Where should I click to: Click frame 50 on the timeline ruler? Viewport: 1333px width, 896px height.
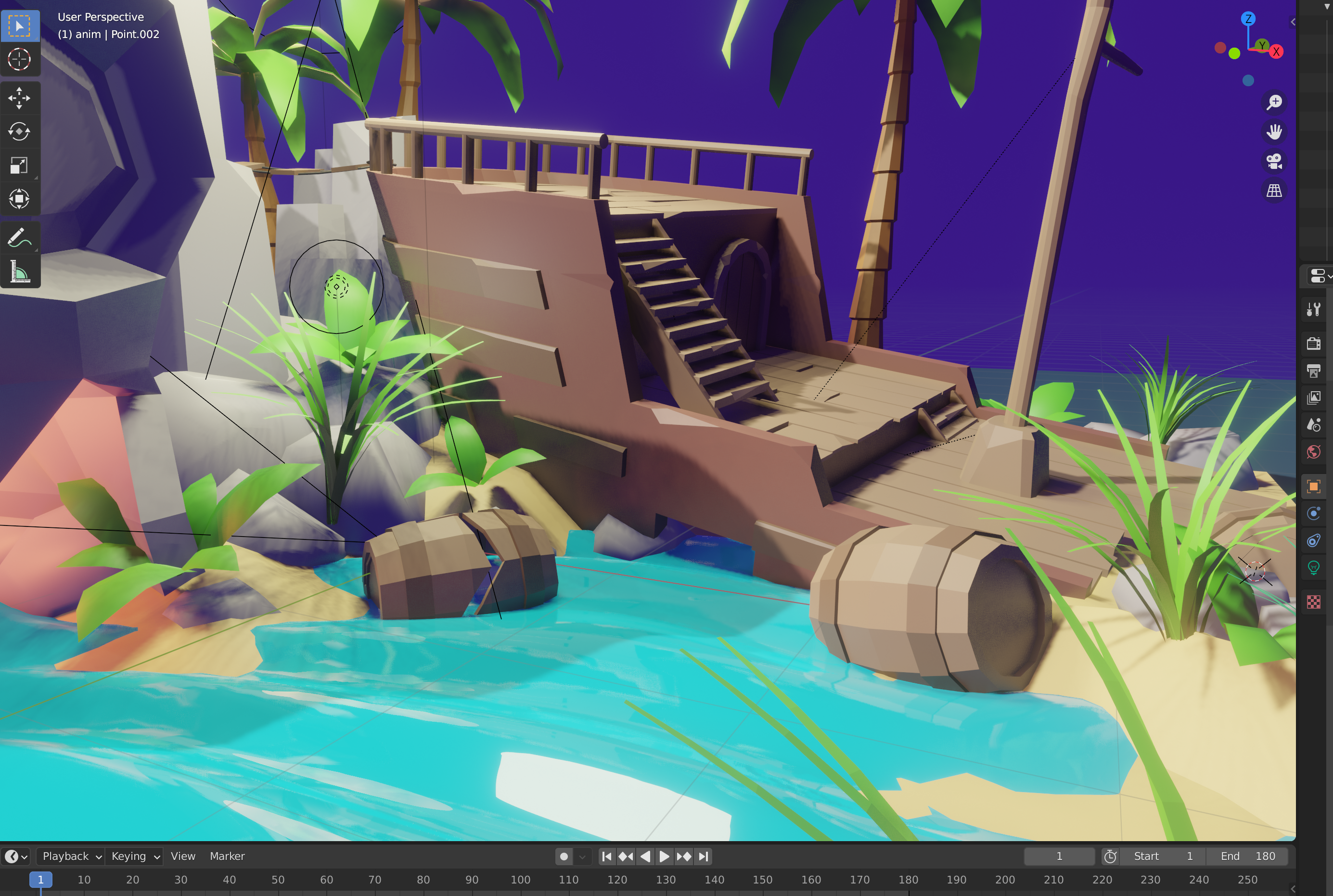pos(278,880)
